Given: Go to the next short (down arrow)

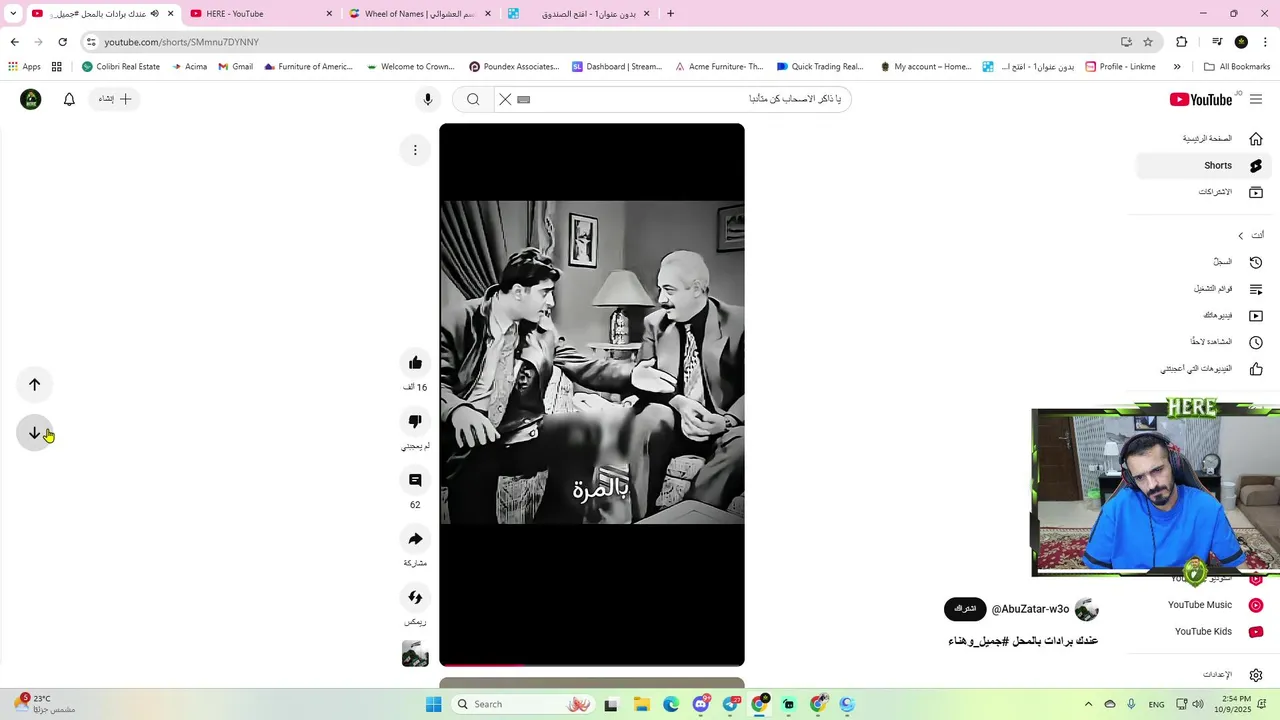Looking at the screenshot, I should (35, 433).
